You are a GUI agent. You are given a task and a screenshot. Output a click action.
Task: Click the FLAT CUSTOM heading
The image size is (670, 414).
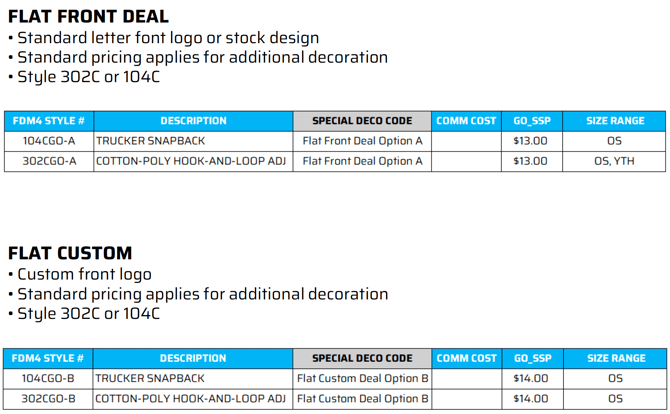[70, 253]
